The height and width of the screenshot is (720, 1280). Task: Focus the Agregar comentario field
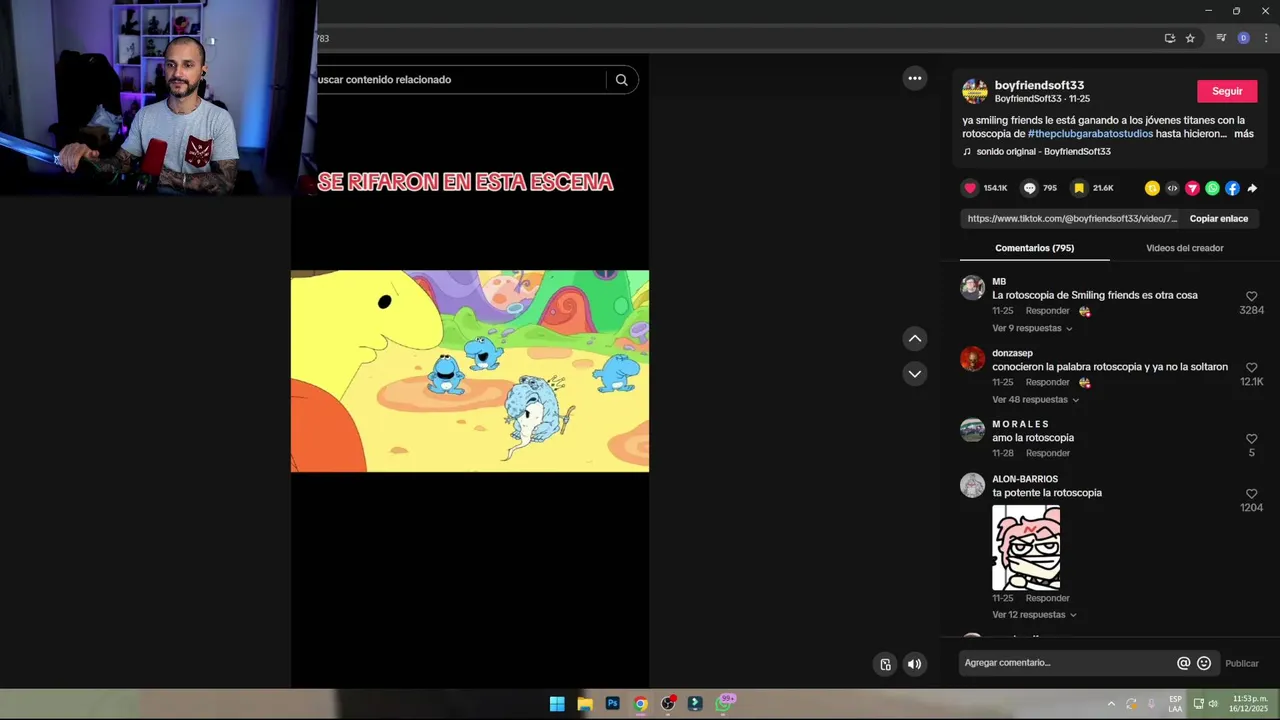(1068, 663)
